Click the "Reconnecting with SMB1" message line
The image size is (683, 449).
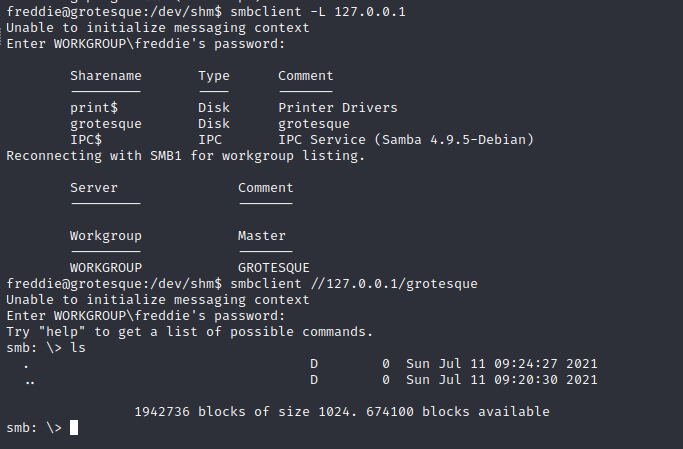coord(186,156)
